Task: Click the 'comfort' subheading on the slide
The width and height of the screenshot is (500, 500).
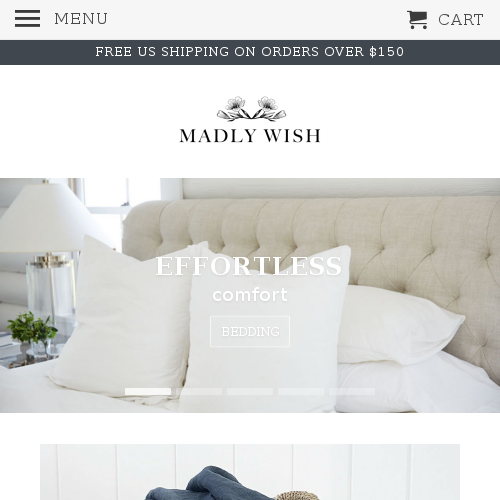Action: click(250, 295)
